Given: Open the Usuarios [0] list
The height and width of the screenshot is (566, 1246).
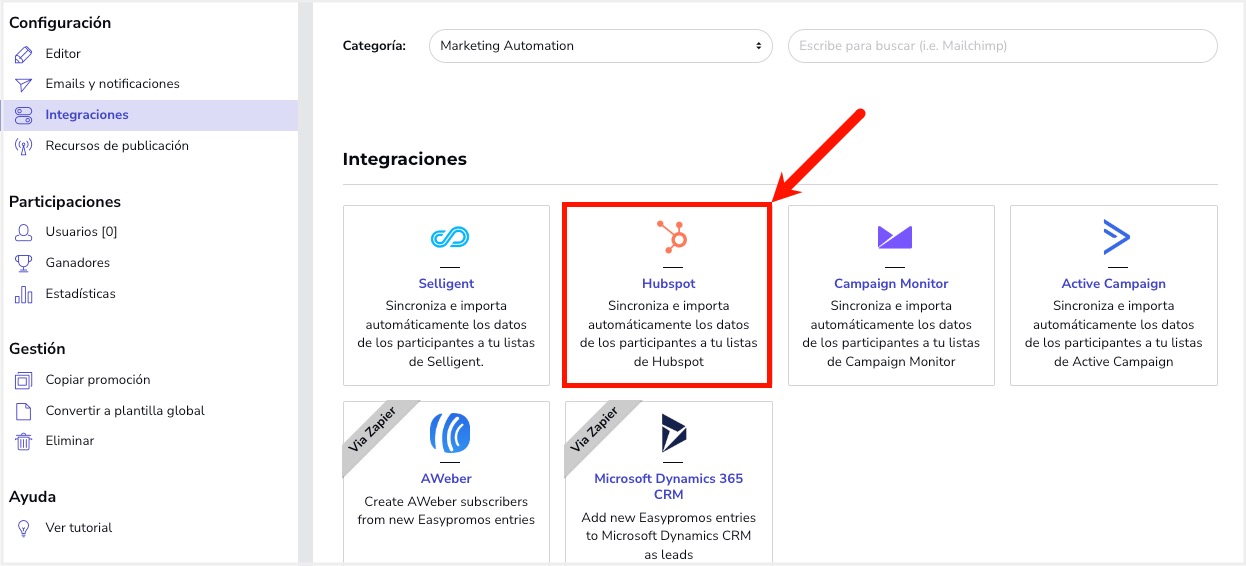Looking at the screenshot, I should click(x=81, y=232).
